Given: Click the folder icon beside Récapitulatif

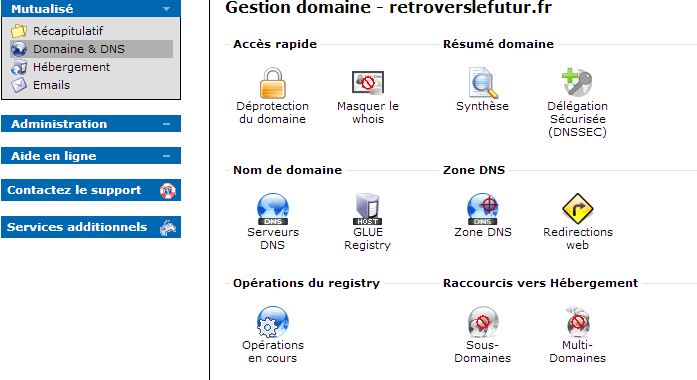Looking at the screenshot, I should (19, 31).
